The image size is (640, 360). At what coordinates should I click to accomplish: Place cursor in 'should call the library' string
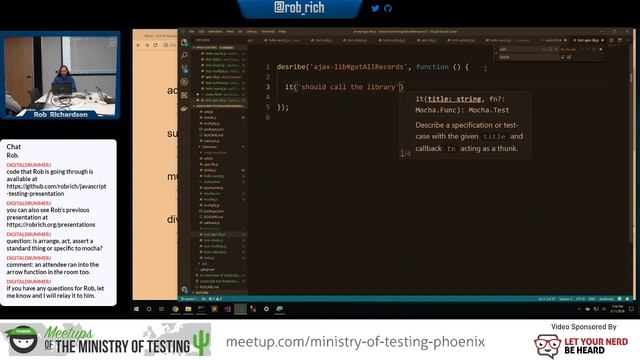[348, 87]
